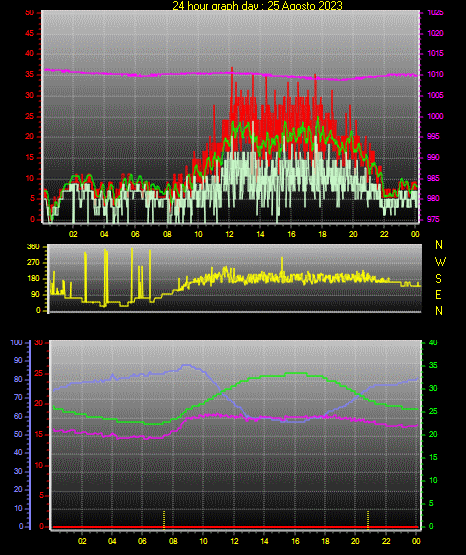Click red 35 label on wind speed axis
The height and width of the screenshot is (555, 466).
tap(29, 74)
